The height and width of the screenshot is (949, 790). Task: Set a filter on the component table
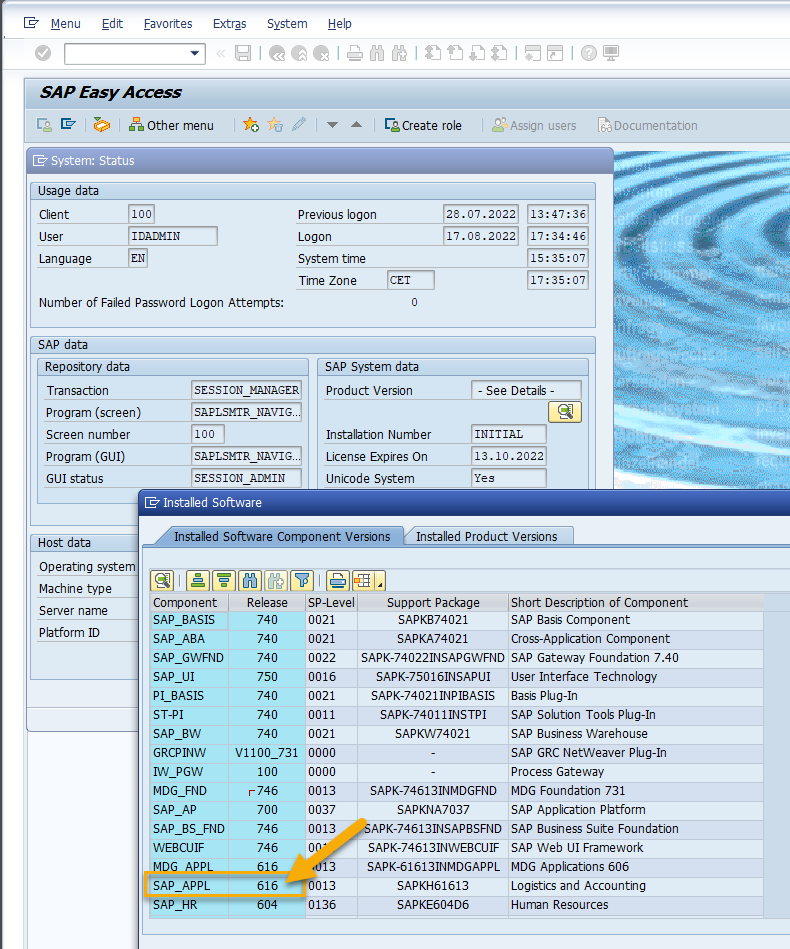302,580
